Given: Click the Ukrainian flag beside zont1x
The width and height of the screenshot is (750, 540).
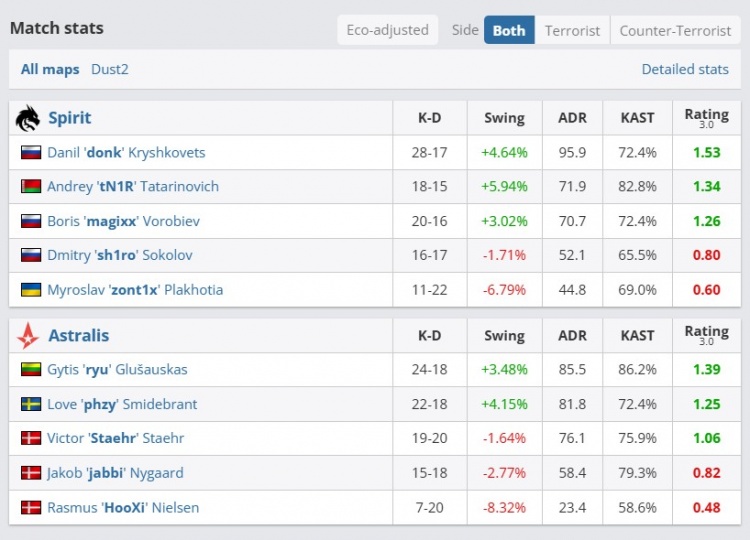Looking at the screenshot, I should tap(31, 290).
